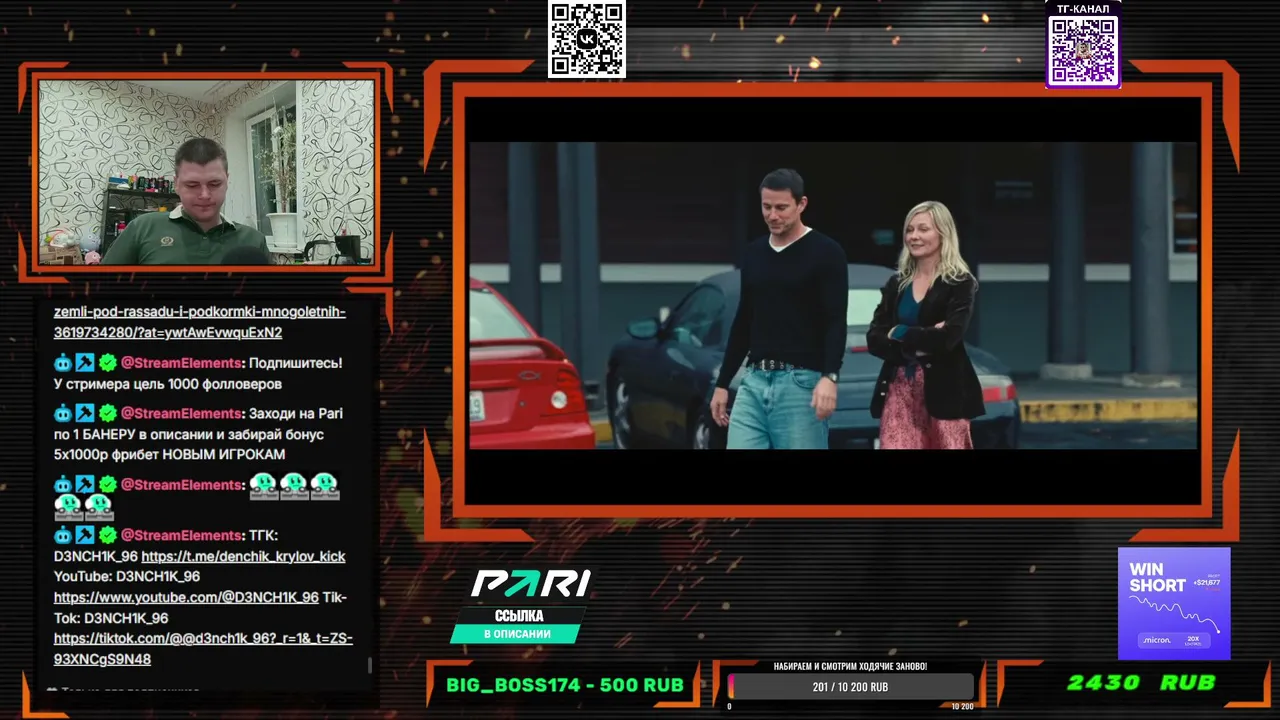Screen dimensions: 1280x720
Task: Click the moderator badge beside the 'Подпишитесь!' message
Action: coord(85,363)
